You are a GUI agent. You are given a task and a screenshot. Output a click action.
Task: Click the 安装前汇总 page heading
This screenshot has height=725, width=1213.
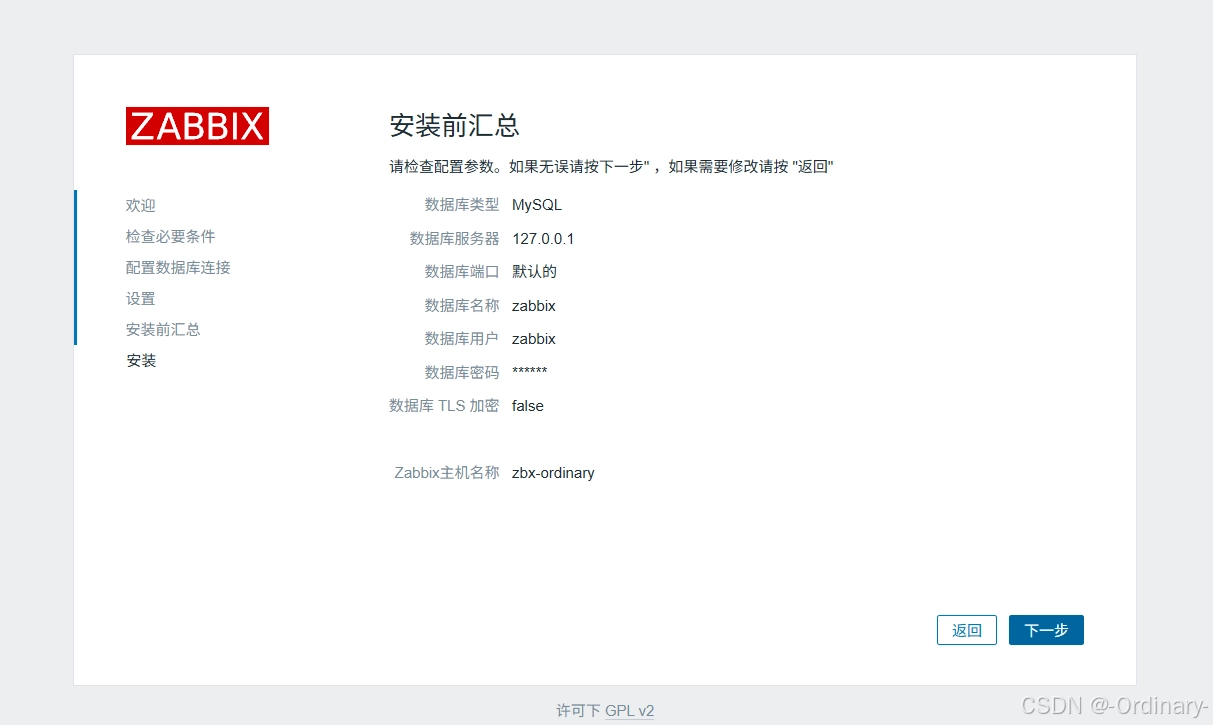454,126
